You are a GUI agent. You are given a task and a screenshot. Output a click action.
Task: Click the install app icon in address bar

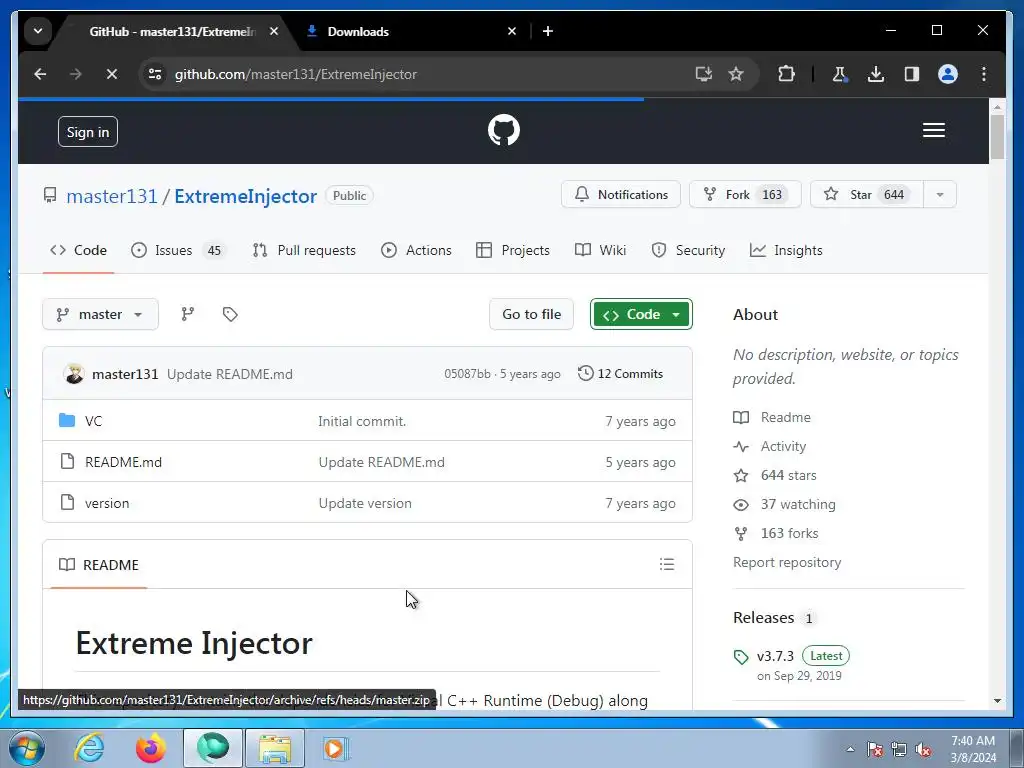tap(703, 74)
